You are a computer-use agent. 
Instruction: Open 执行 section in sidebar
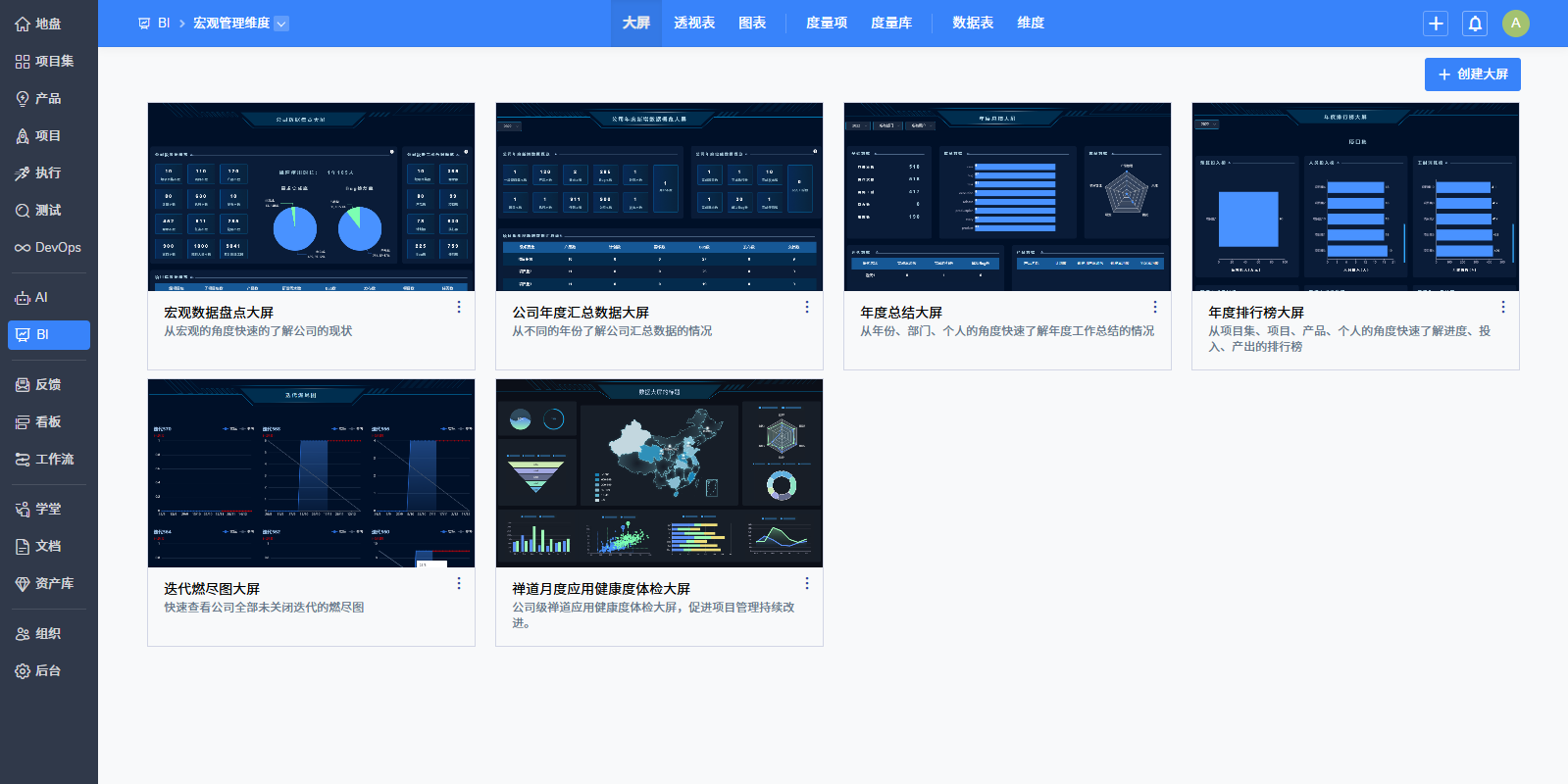click(49, 172)
